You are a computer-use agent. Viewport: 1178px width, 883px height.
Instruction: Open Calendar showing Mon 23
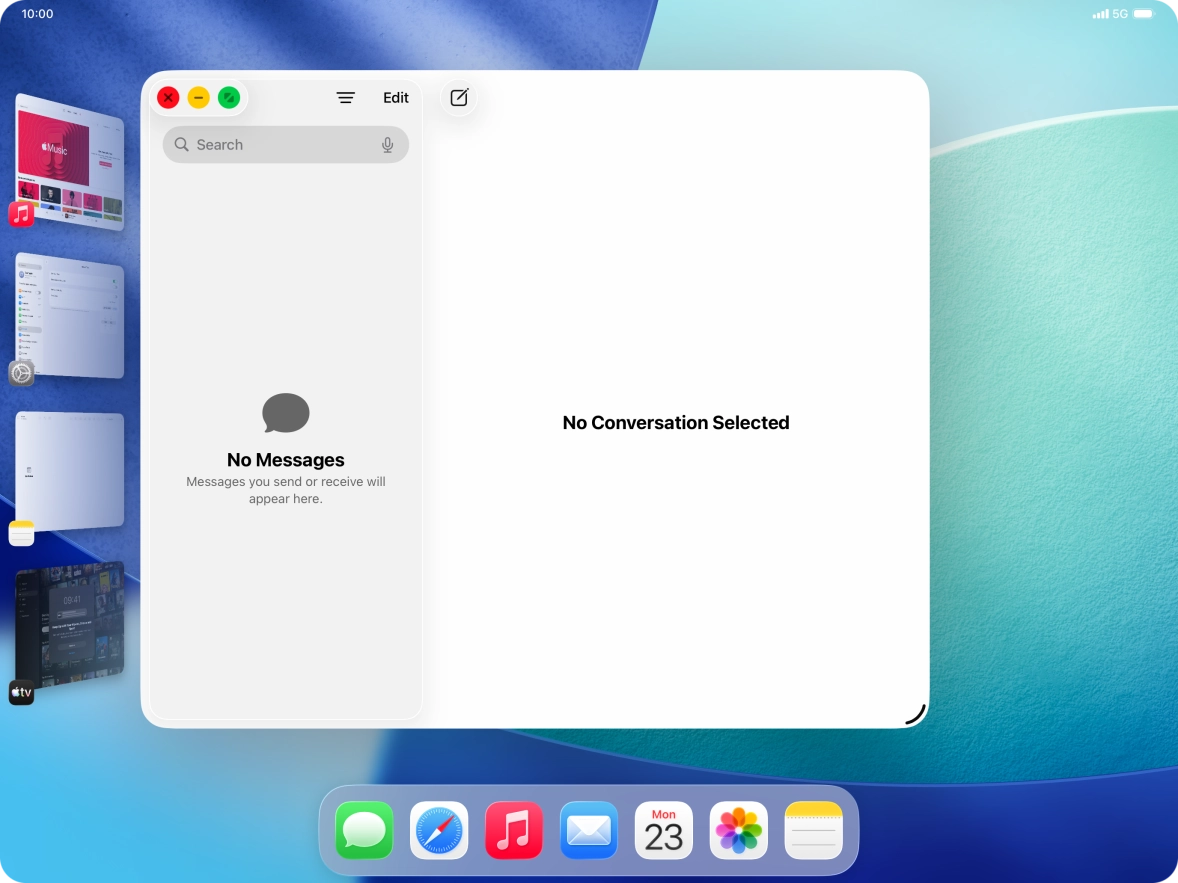pyautogui.click(x=663, y=830)
